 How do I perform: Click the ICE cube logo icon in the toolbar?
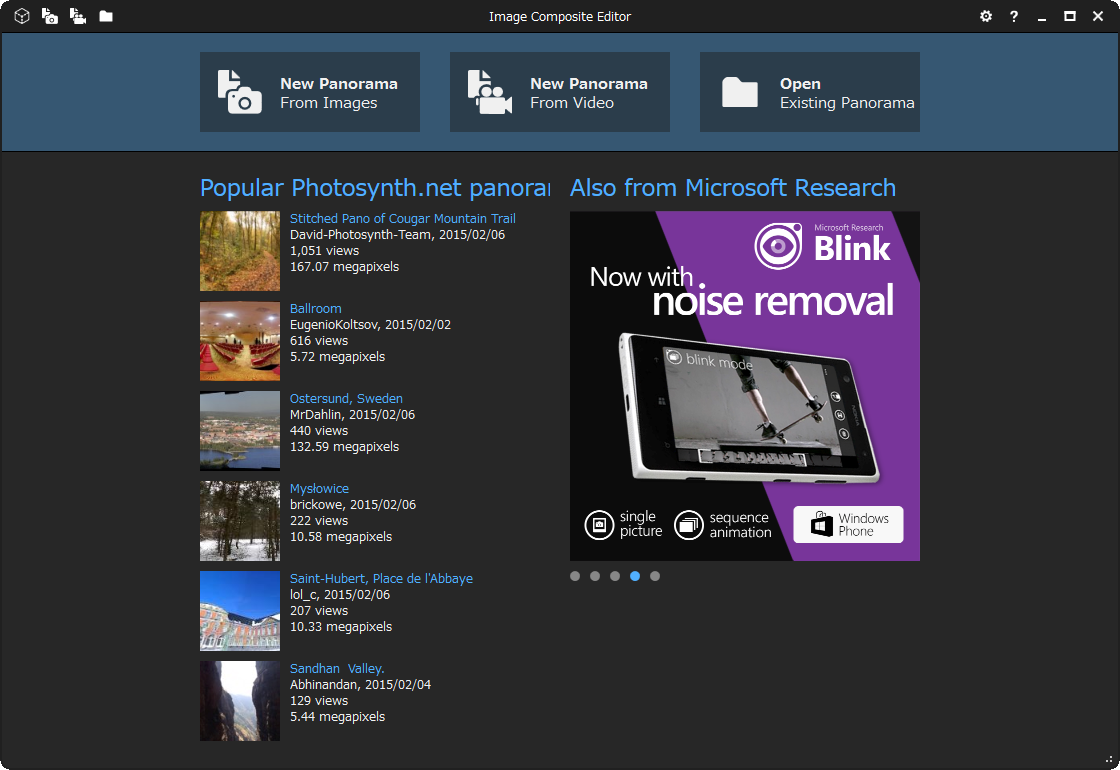(21, 16)
